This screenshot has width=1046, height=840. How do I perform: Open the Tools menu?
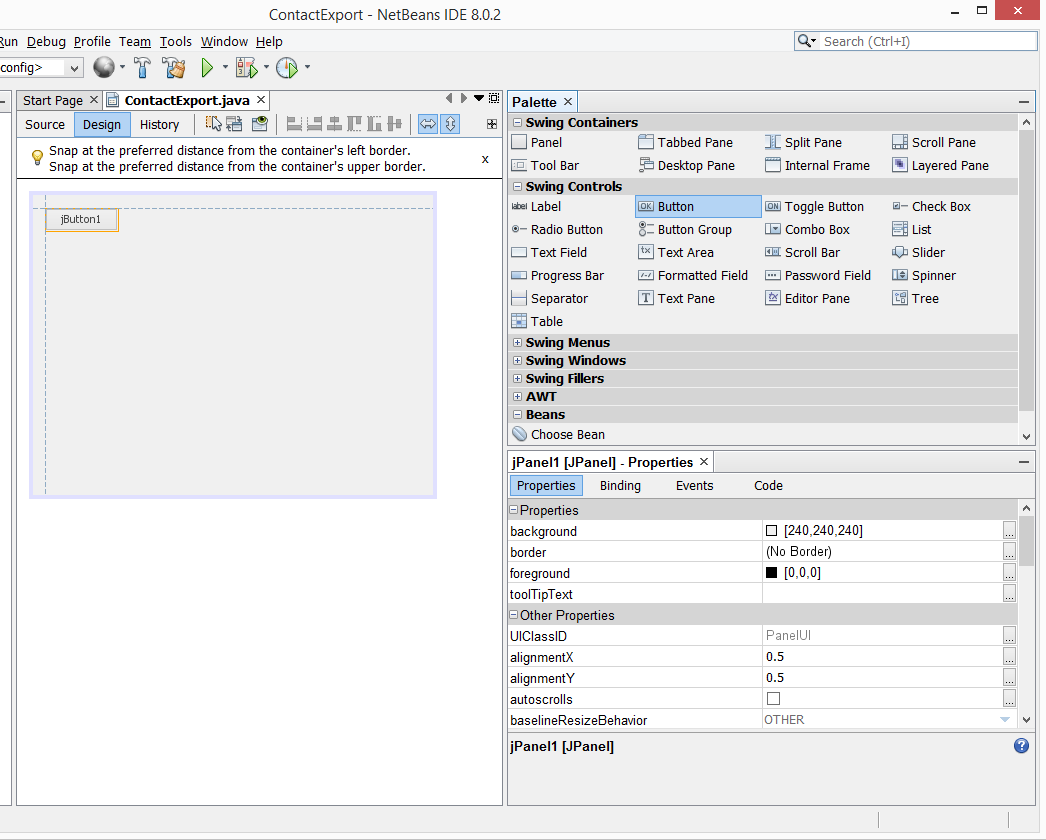176,42
